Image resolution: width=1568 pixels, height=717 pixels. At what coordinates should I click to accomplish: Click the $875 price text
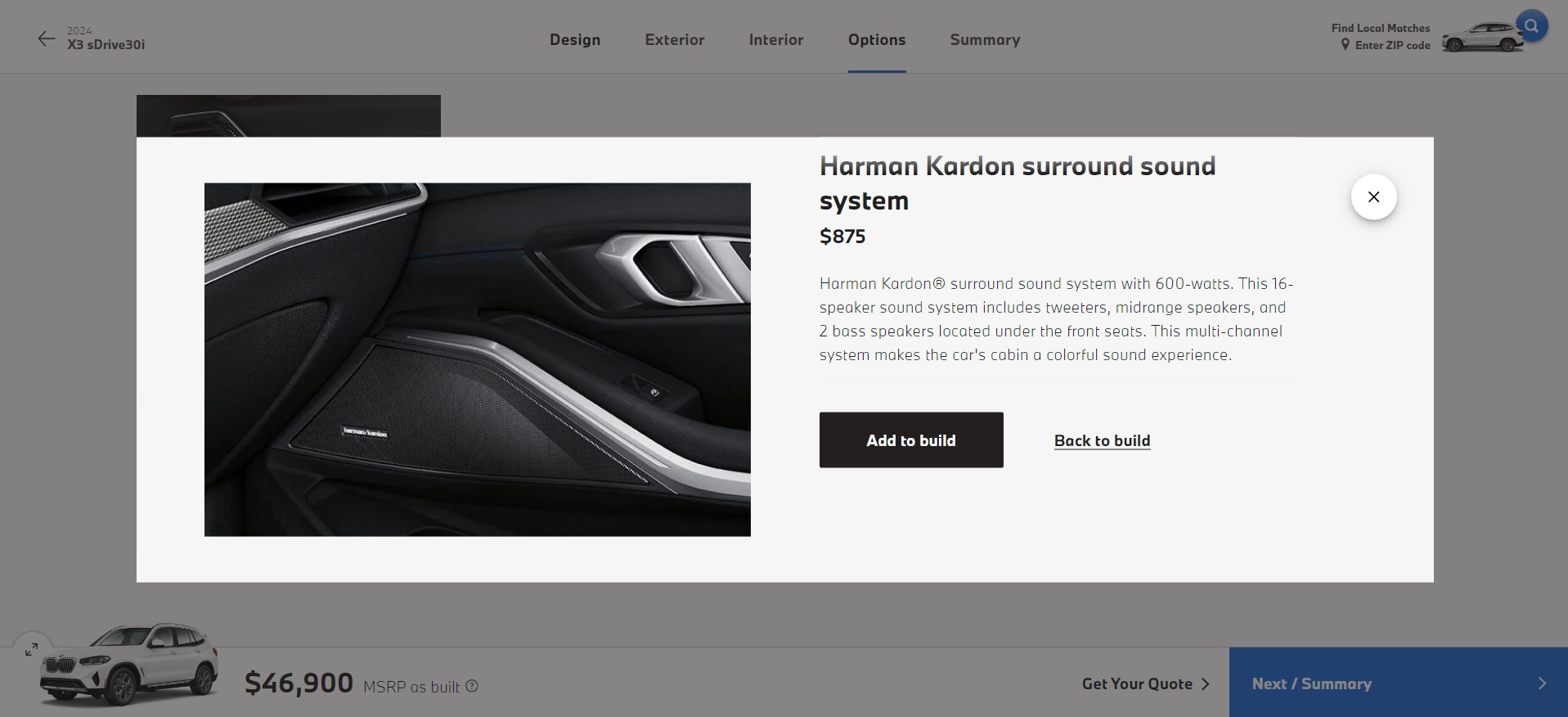842,237
